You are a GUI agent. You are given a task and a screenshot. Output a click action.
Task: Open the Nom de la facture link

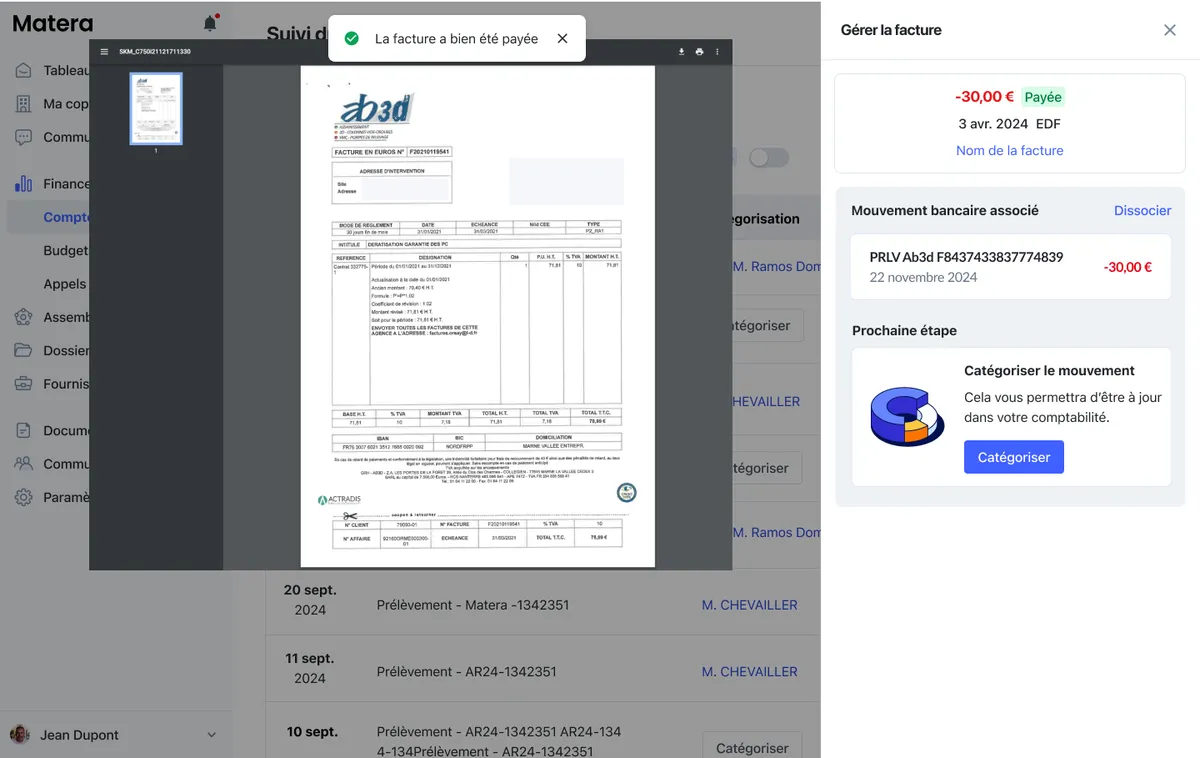click(1009, 150)
